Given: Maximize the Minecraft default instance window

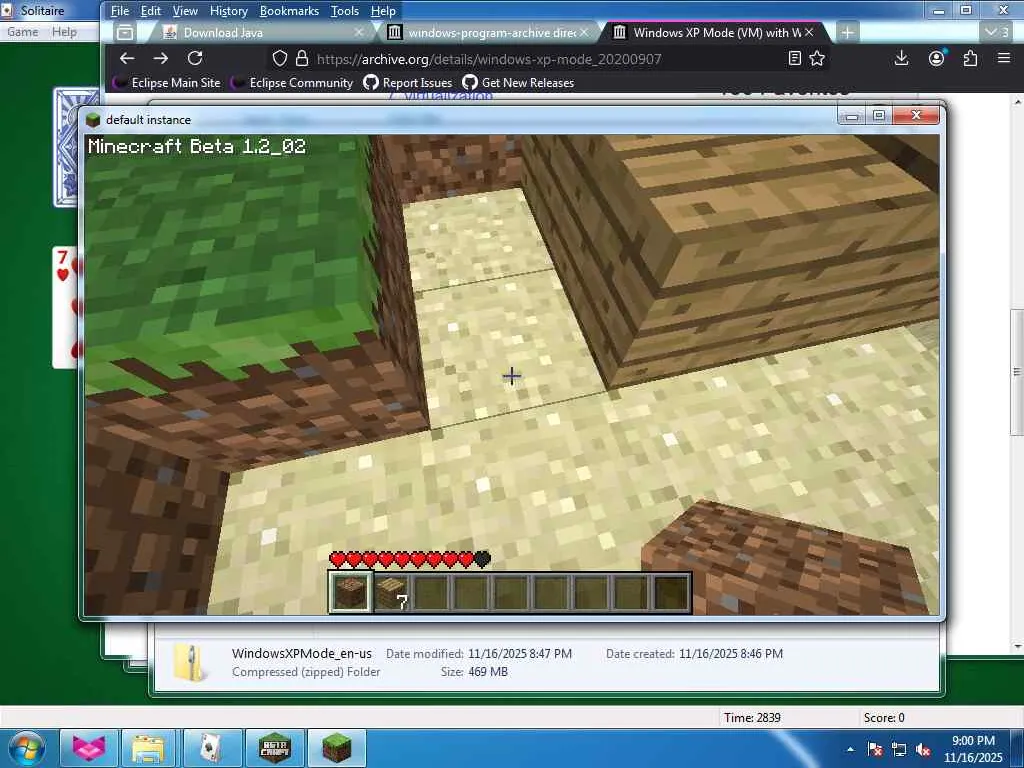Looking at the screenshot, I should (x=880, y=116).
